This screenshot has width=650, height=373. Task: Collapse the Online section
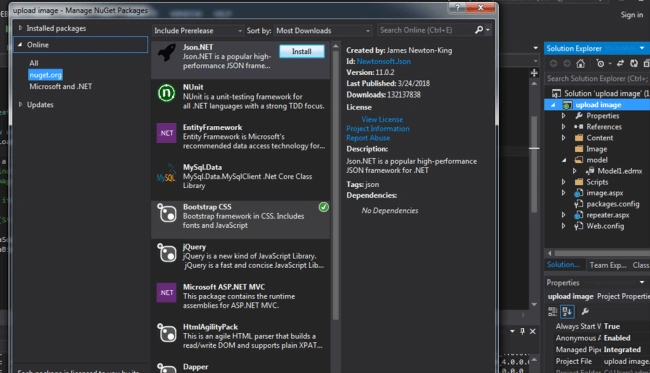[x=19, y=44]
